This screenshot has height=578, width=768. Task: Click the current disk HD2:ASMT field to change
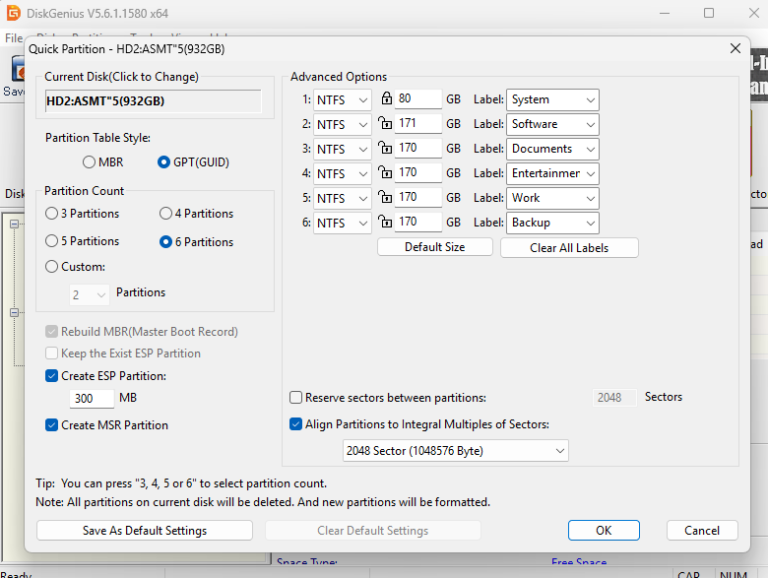pos(153,101)
